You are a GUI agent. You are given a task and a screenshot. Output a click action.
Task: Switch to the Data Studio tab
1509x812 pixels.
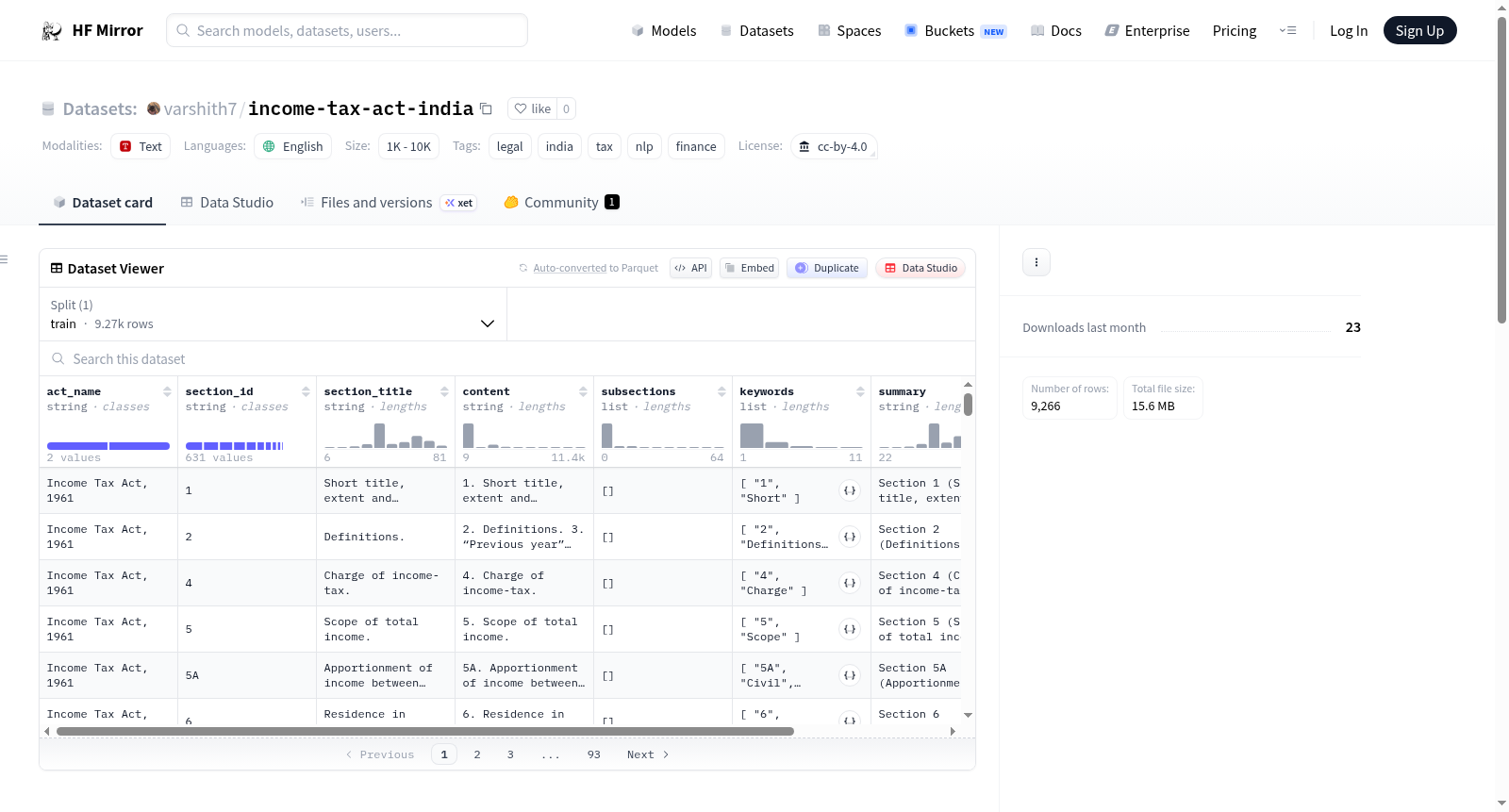tap(226, 202)
